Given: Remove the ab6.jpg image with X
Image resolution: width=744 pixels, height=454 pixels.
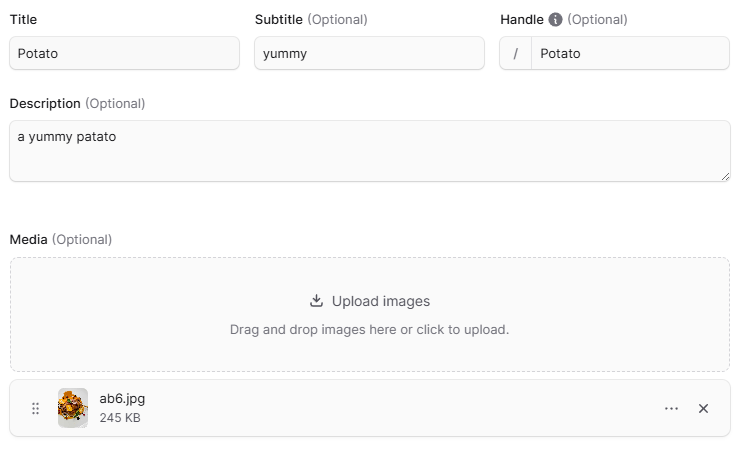Looking at the screenshot, I should tap(703, 408).
